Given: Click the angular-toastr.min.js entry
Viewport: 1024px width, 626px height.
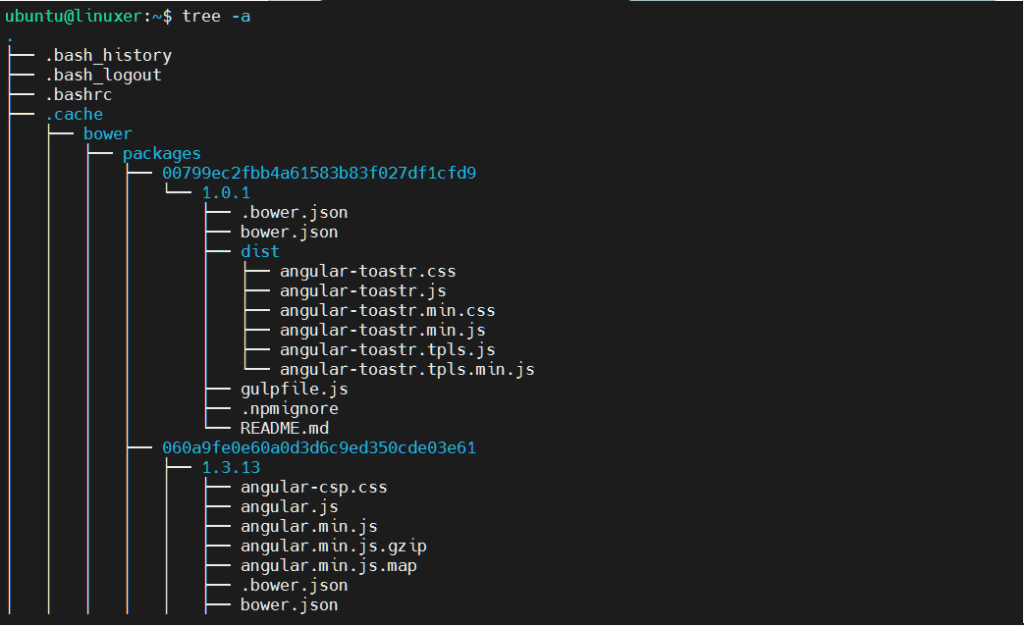Looking at the screenshot, I should 383,330.
